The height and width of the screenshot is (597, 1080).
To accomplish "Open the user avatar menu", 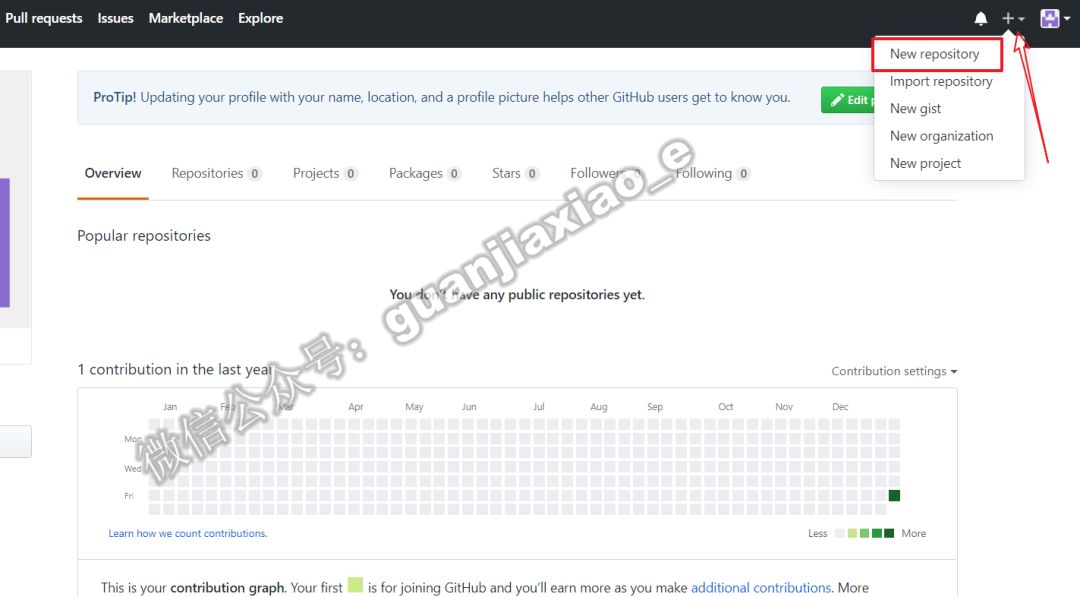I will [x=1055, y=19].
